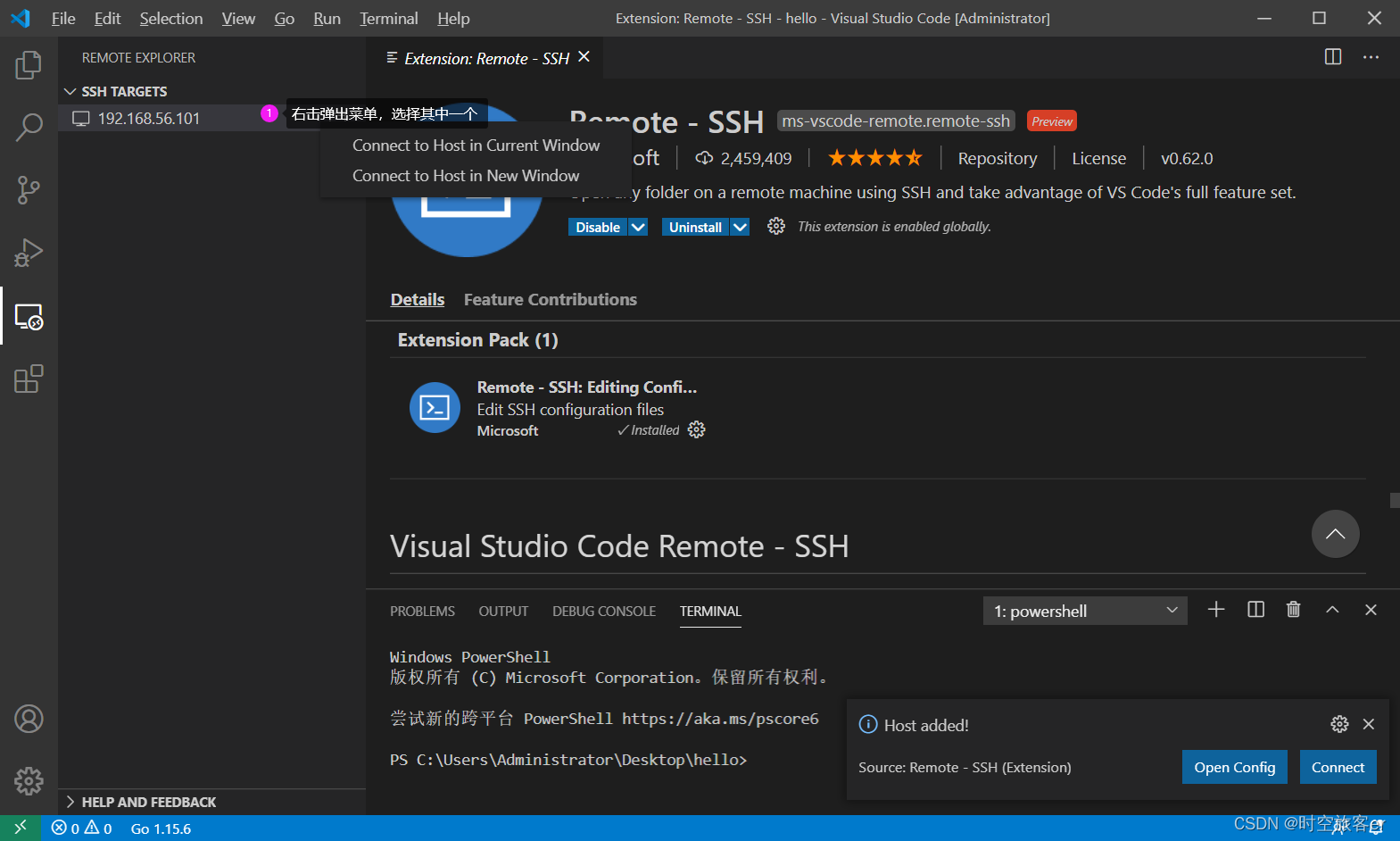
Task: Open gear for Remote - SSH: Editing Config pack item
Action: (697, 430)
